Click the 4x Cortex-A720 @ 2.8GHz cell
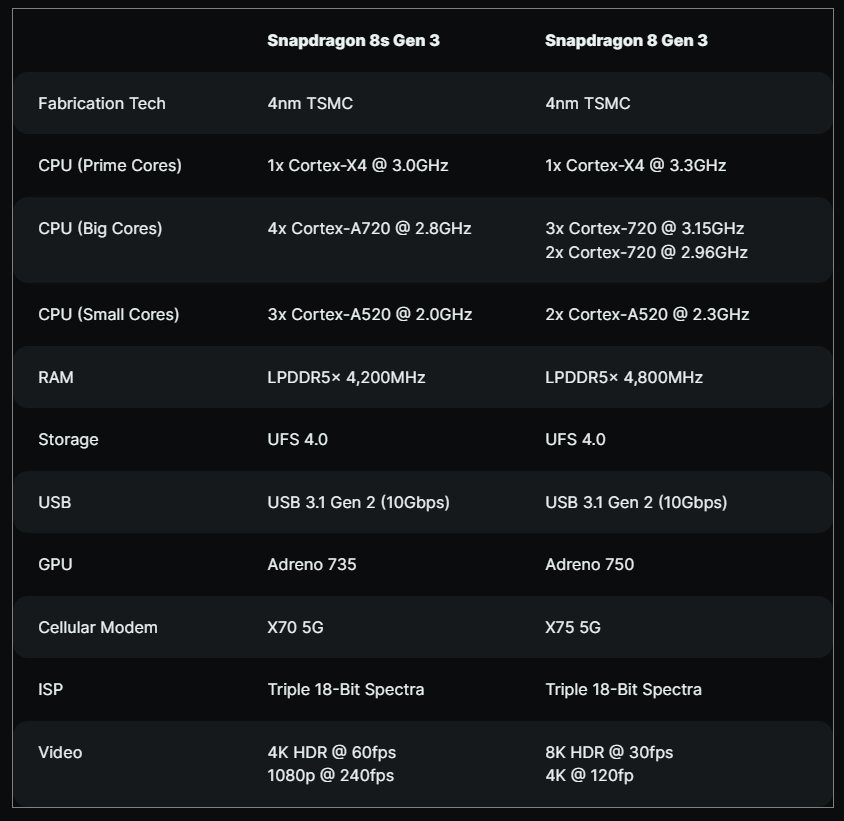Image resolution: width=844 pixels, height=821 pixels. (369, 228)
